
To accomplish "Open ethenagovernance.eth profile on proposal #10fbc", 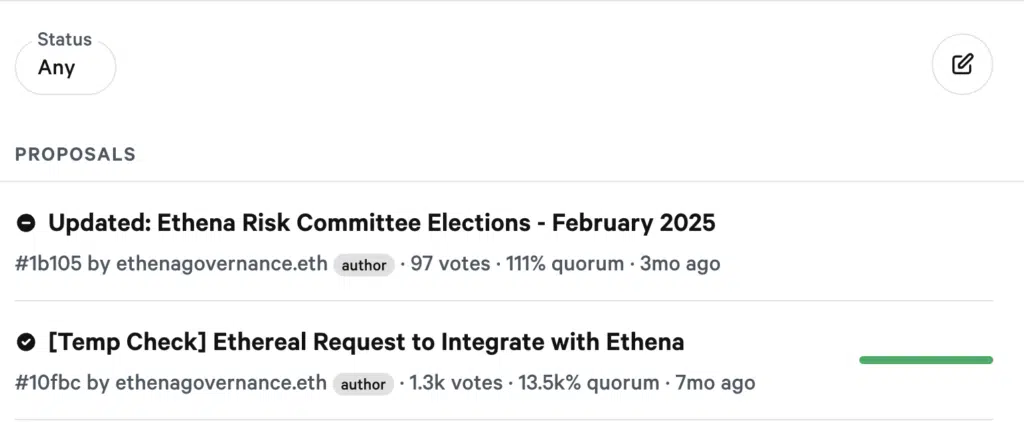I will pyautogui.click(x=221, y=383).
